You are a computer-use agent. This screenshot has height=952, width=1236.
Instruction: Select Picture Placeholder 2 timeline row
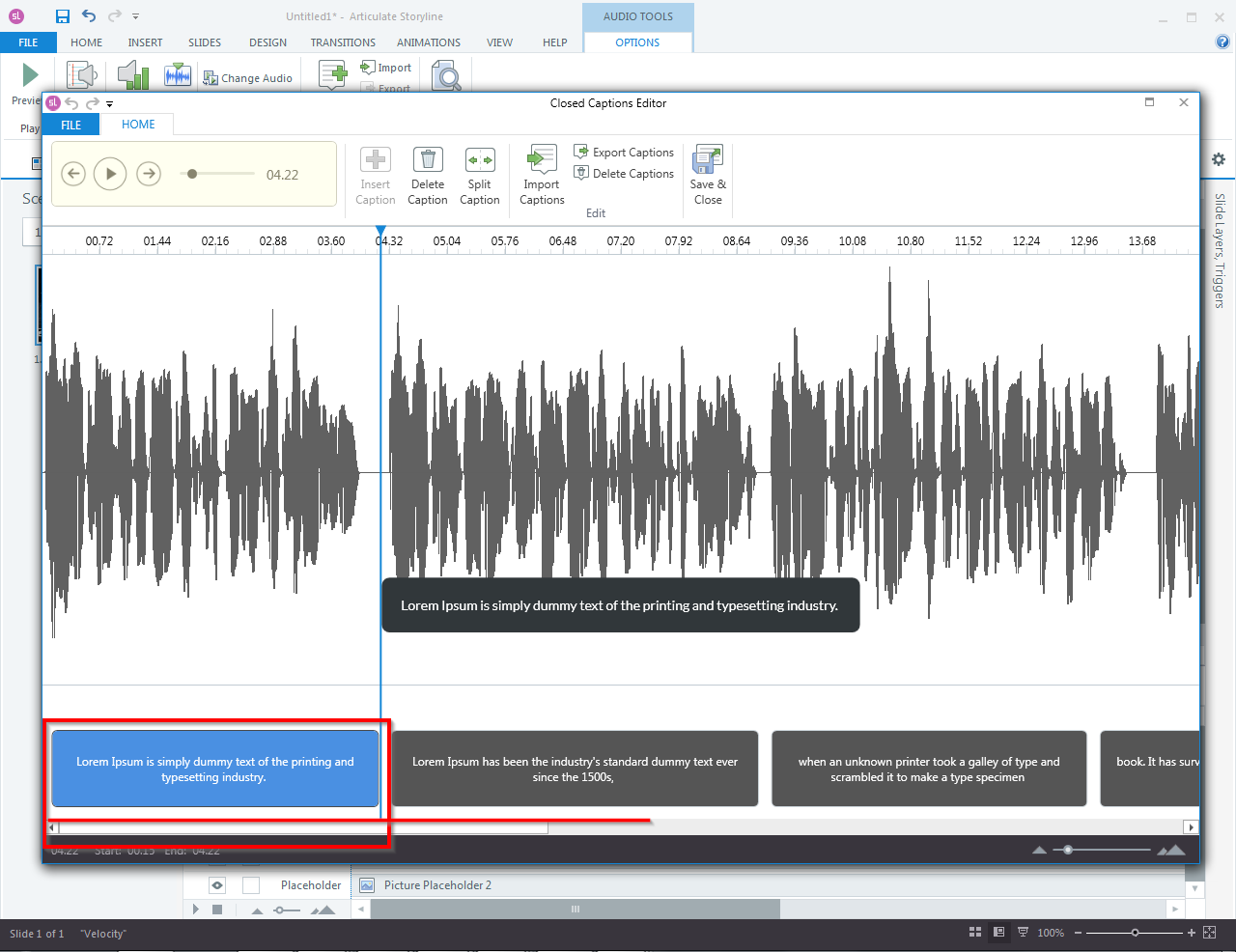pyautogui.click(x=769, y=884)
